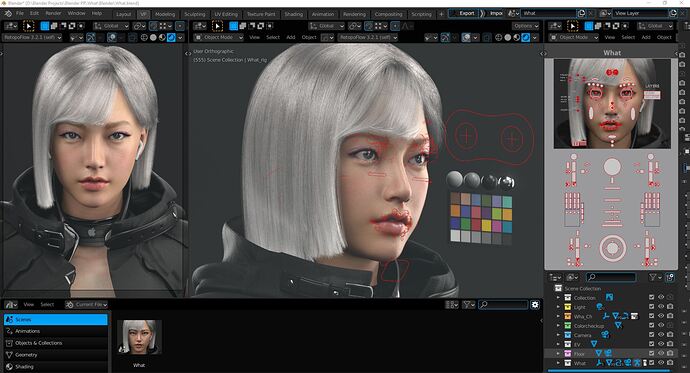
Task: Switch middle viewport to solid shading
Action: [507, 37]
